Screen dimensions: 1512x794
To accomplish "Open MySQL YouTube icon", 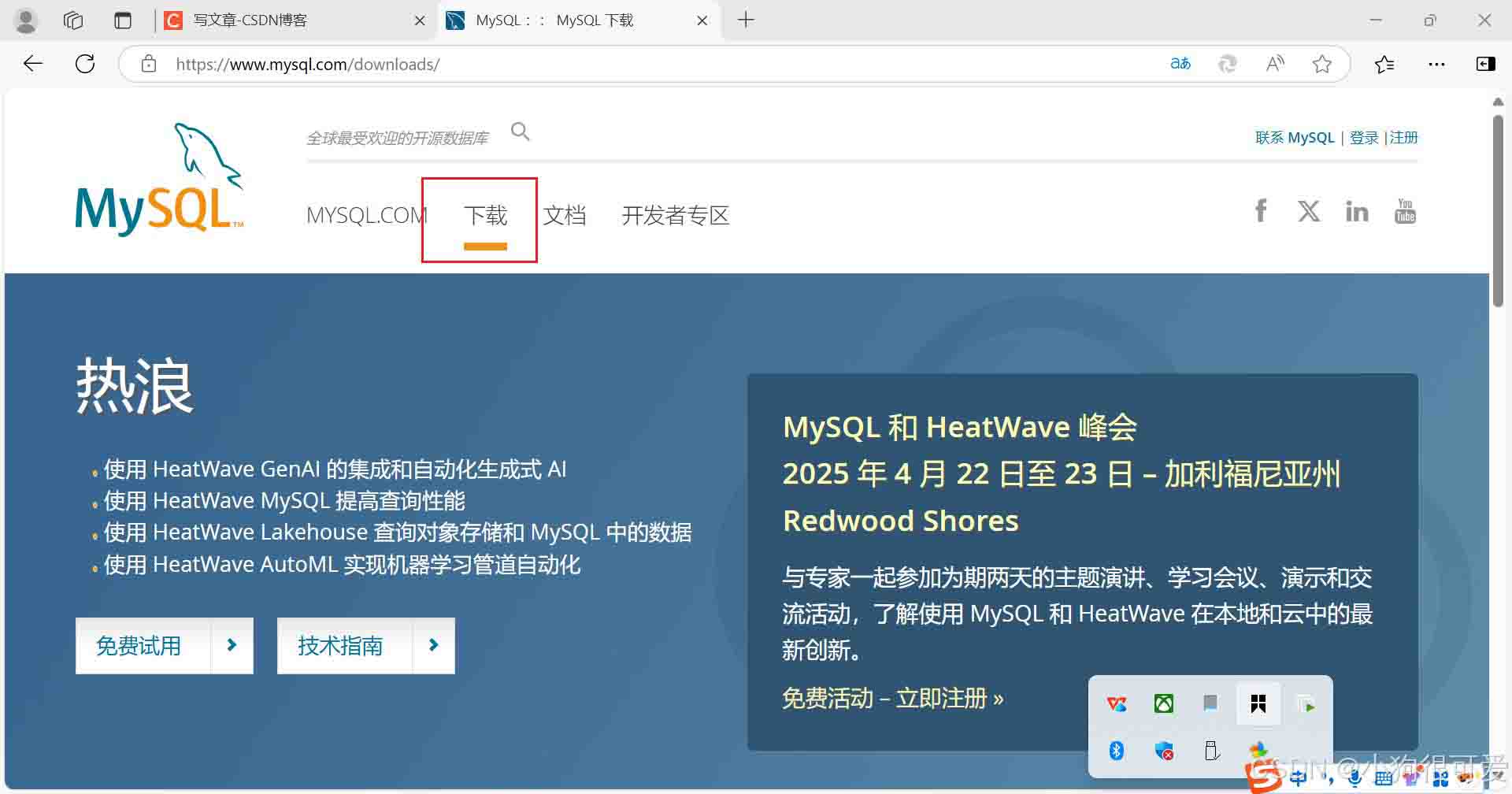I will click(1406, 211).
